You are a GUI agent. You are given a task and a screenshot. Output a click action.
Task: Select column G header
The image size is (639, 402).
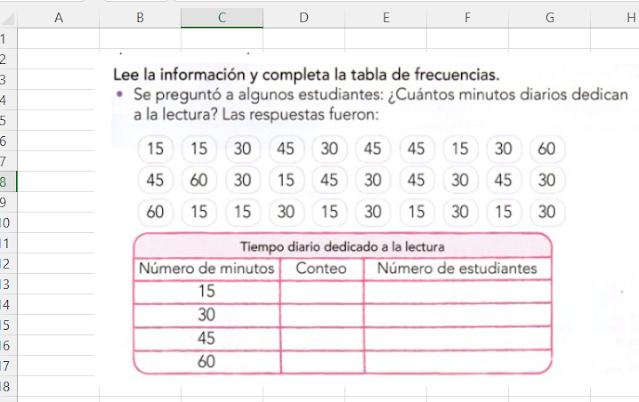pos(550,18)
